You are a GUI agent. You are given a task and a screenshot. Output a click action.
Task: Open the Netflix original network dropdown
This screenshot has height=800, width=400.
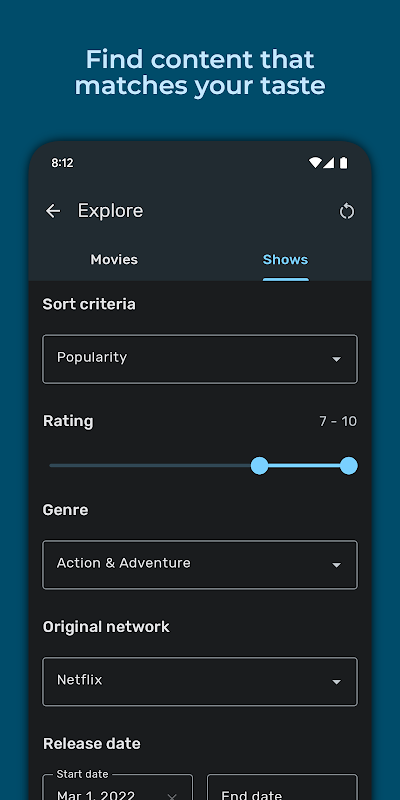(200, 682)
